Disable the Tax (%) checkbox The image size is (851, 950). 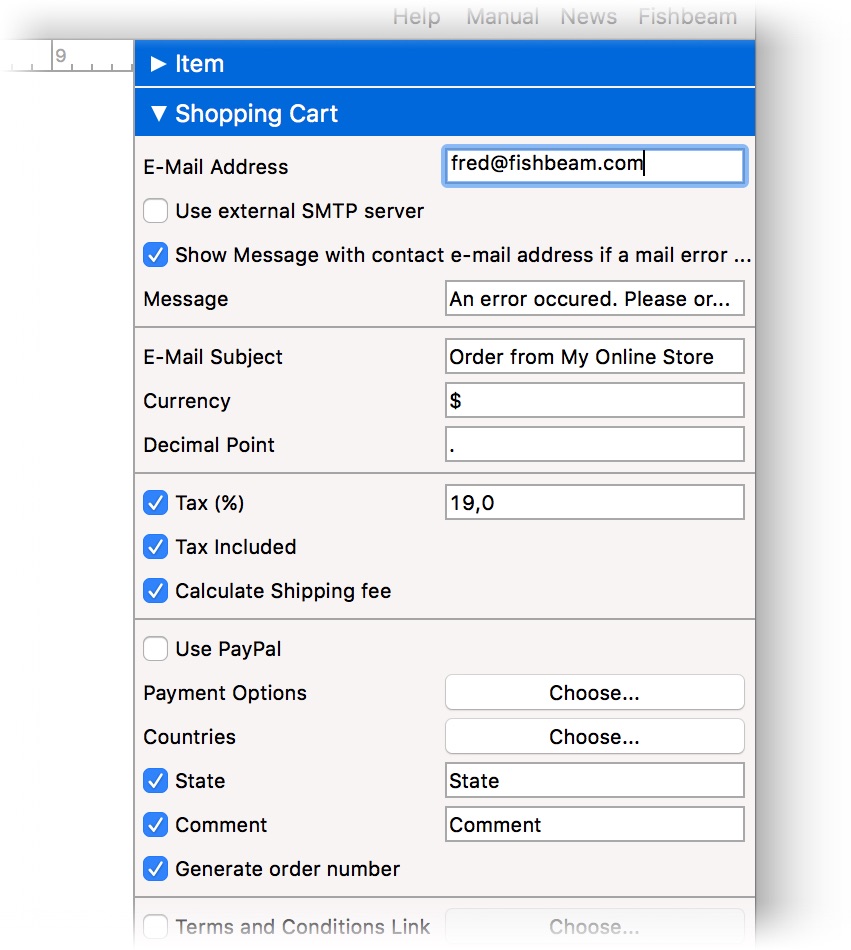pyautogui.click(x=155, y=503)
